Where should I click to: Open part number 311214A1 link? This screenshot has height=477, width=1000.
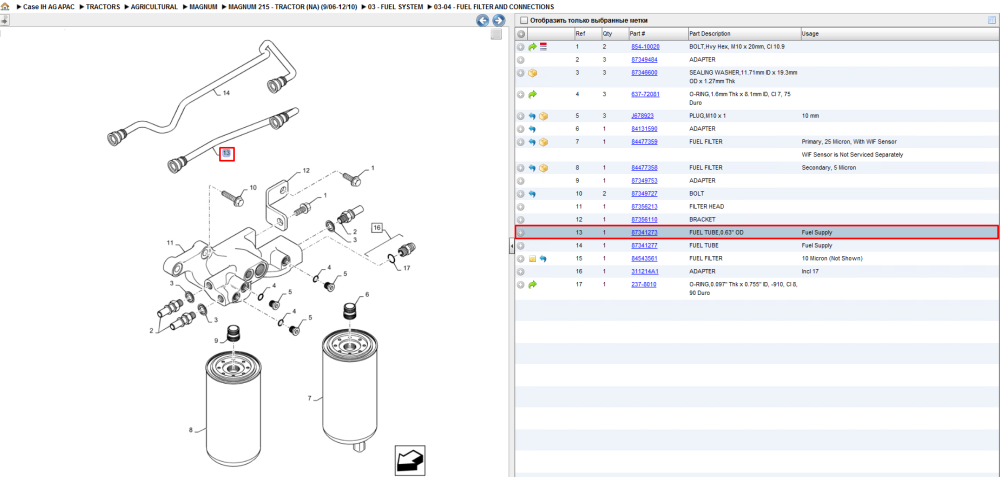click(x=644, y=272)
